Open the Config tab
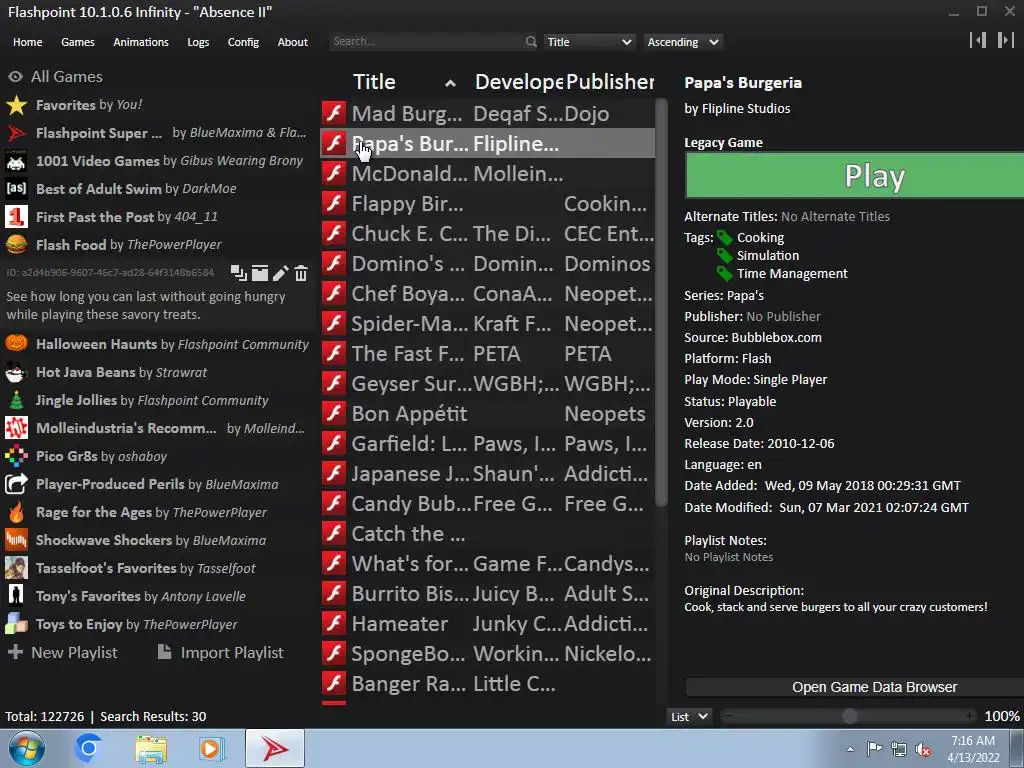 coord(243,42)
